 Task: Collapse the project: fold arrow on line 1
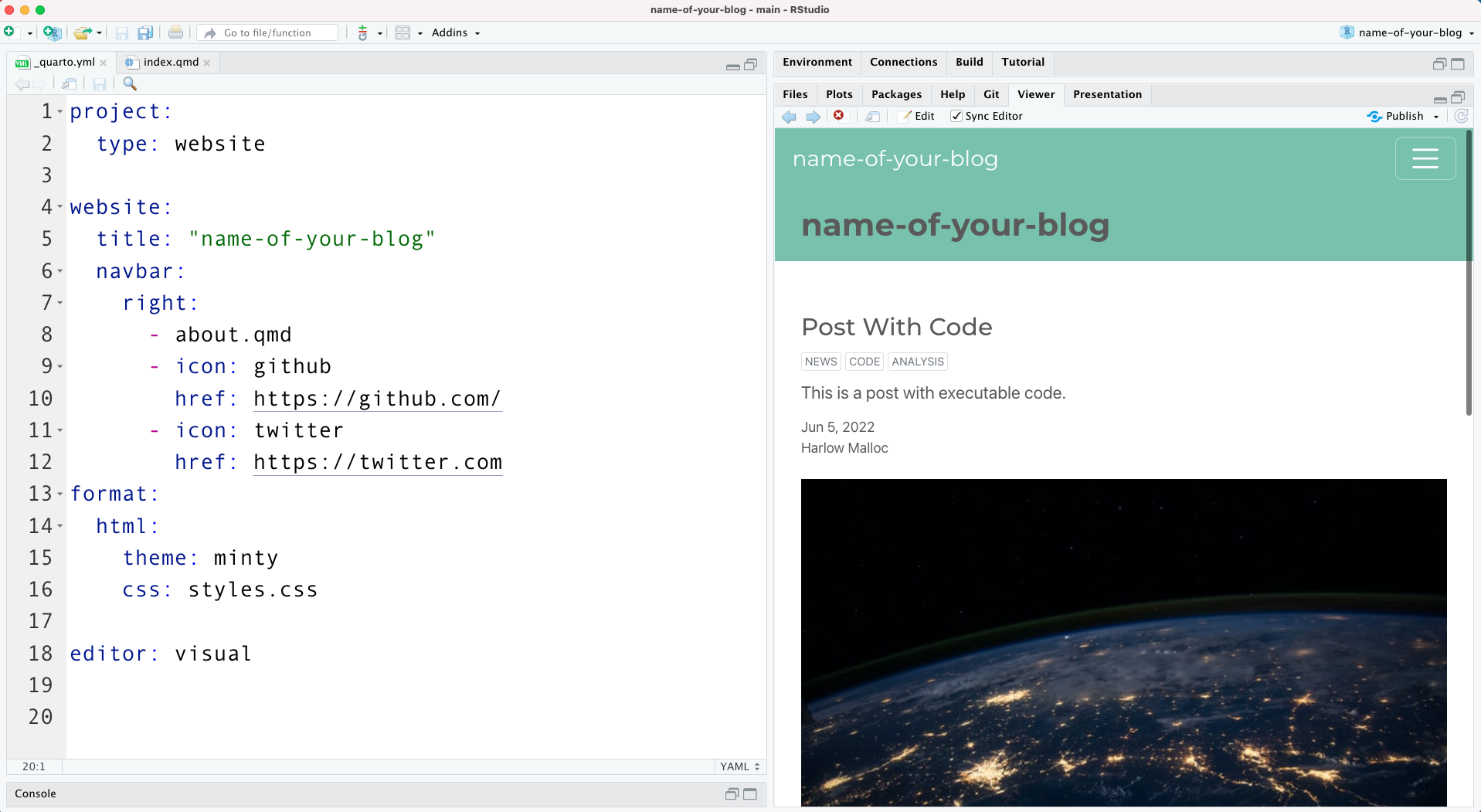coord(60,111)
